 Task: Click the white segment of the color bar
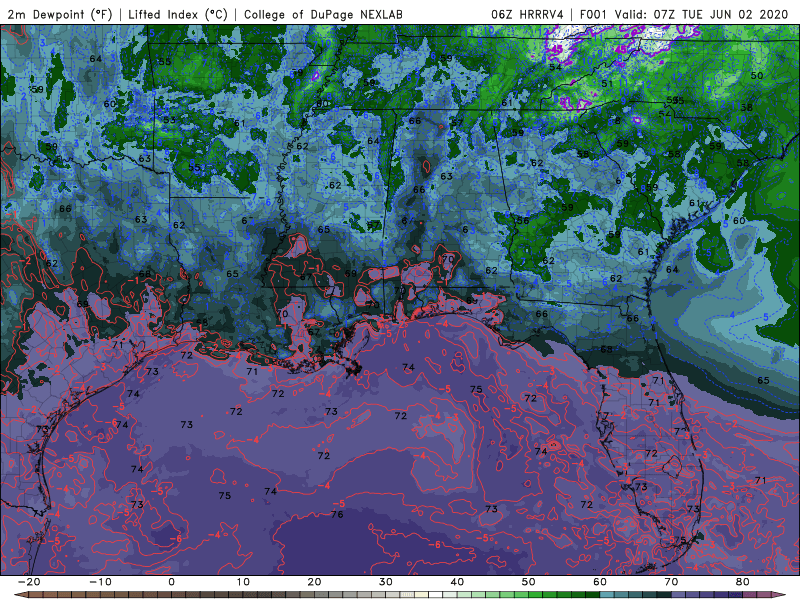tap(436, 595)
